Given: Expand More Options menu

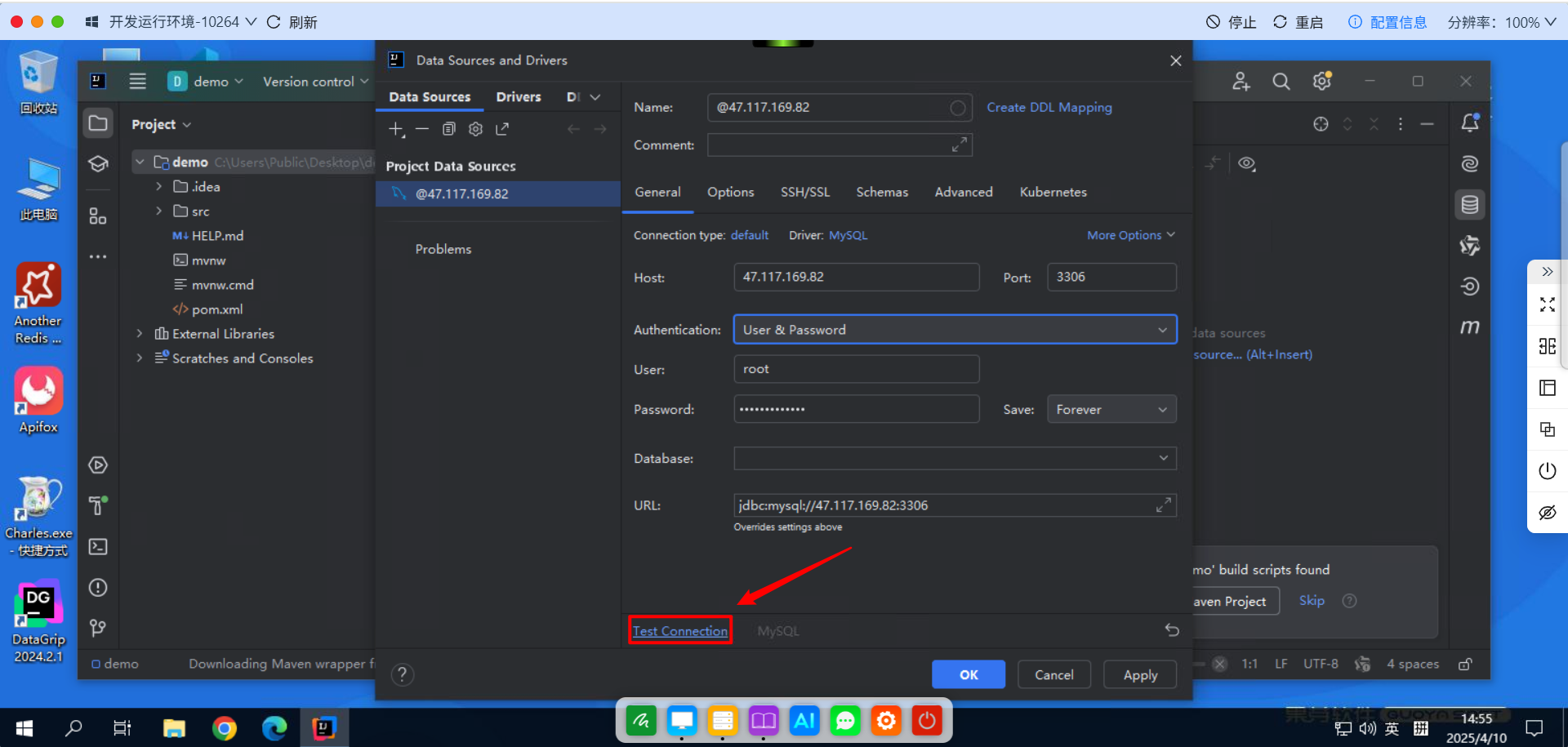Looking at the screenshot, I should coord(1131,235).
